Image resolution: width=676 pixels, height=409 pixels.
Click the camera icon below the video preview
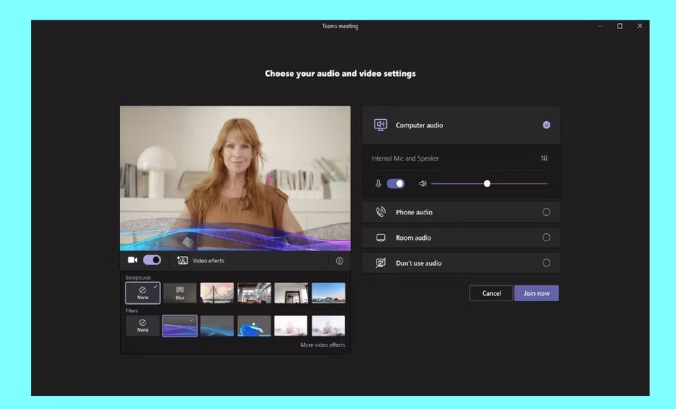click(132, 260)
